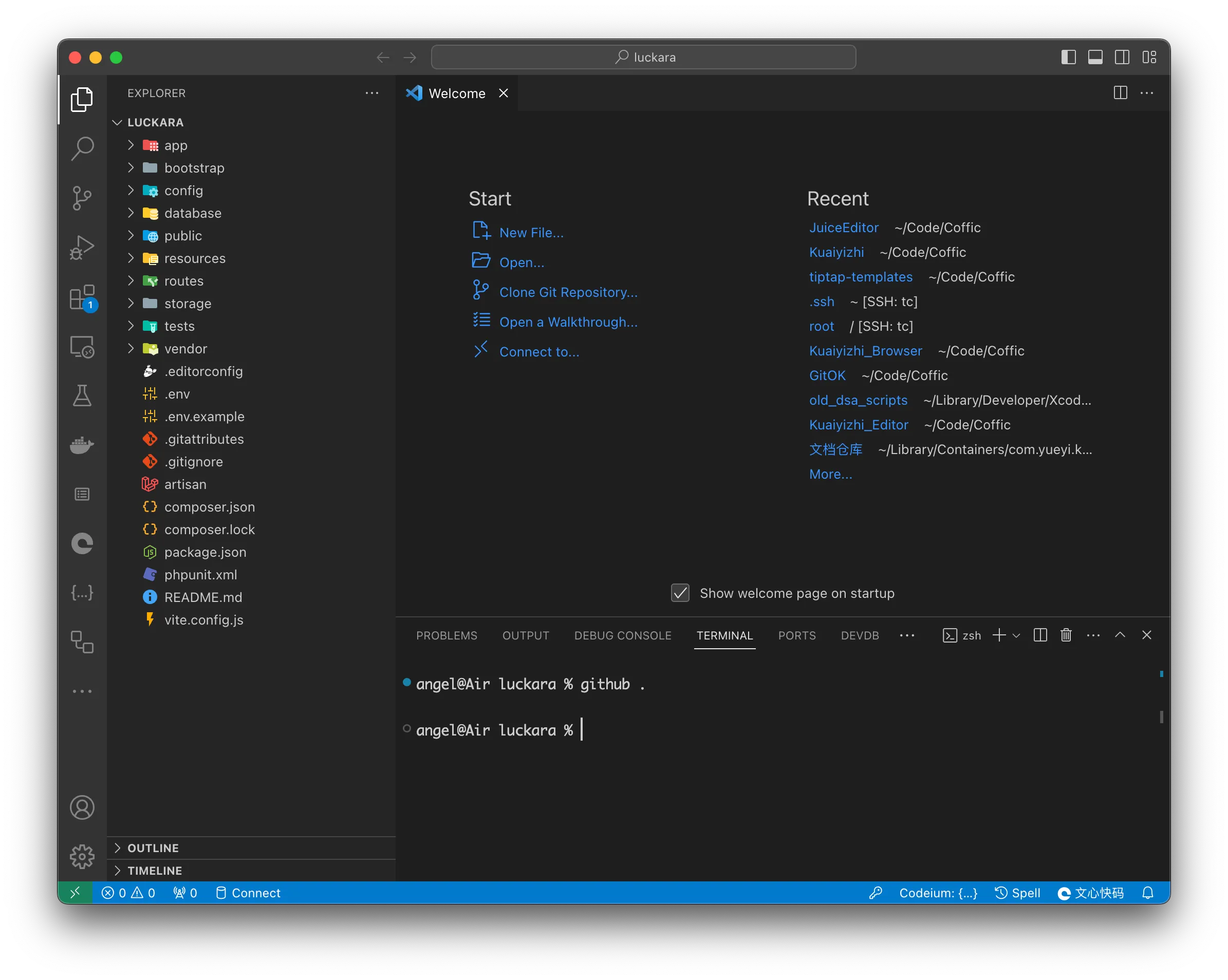Toggle the bottom panel visibility
1228x980 pixels.
click(x=1095, y=58)
